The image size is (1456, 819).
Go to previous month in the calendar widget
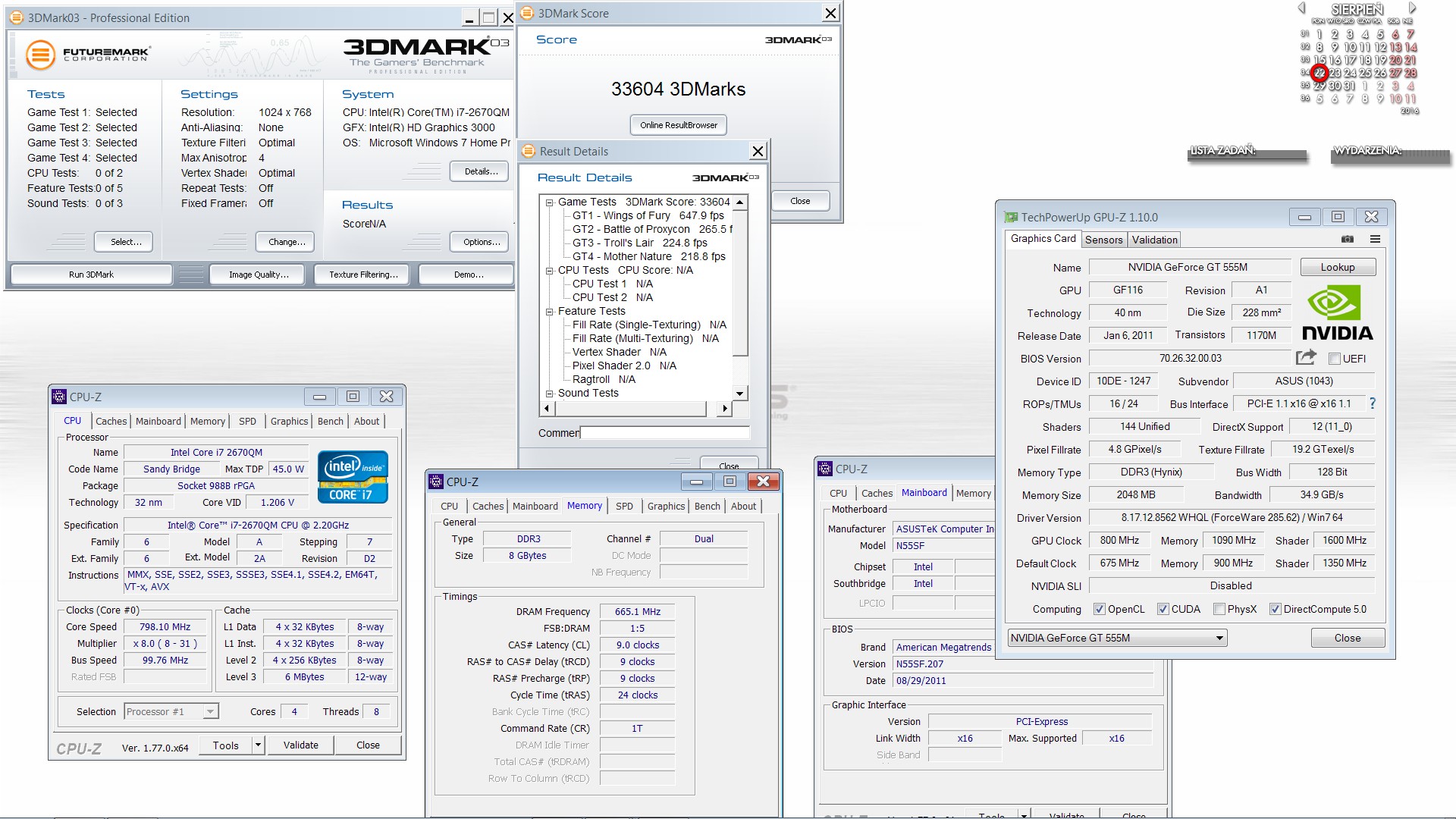[x=1302, y=8]
